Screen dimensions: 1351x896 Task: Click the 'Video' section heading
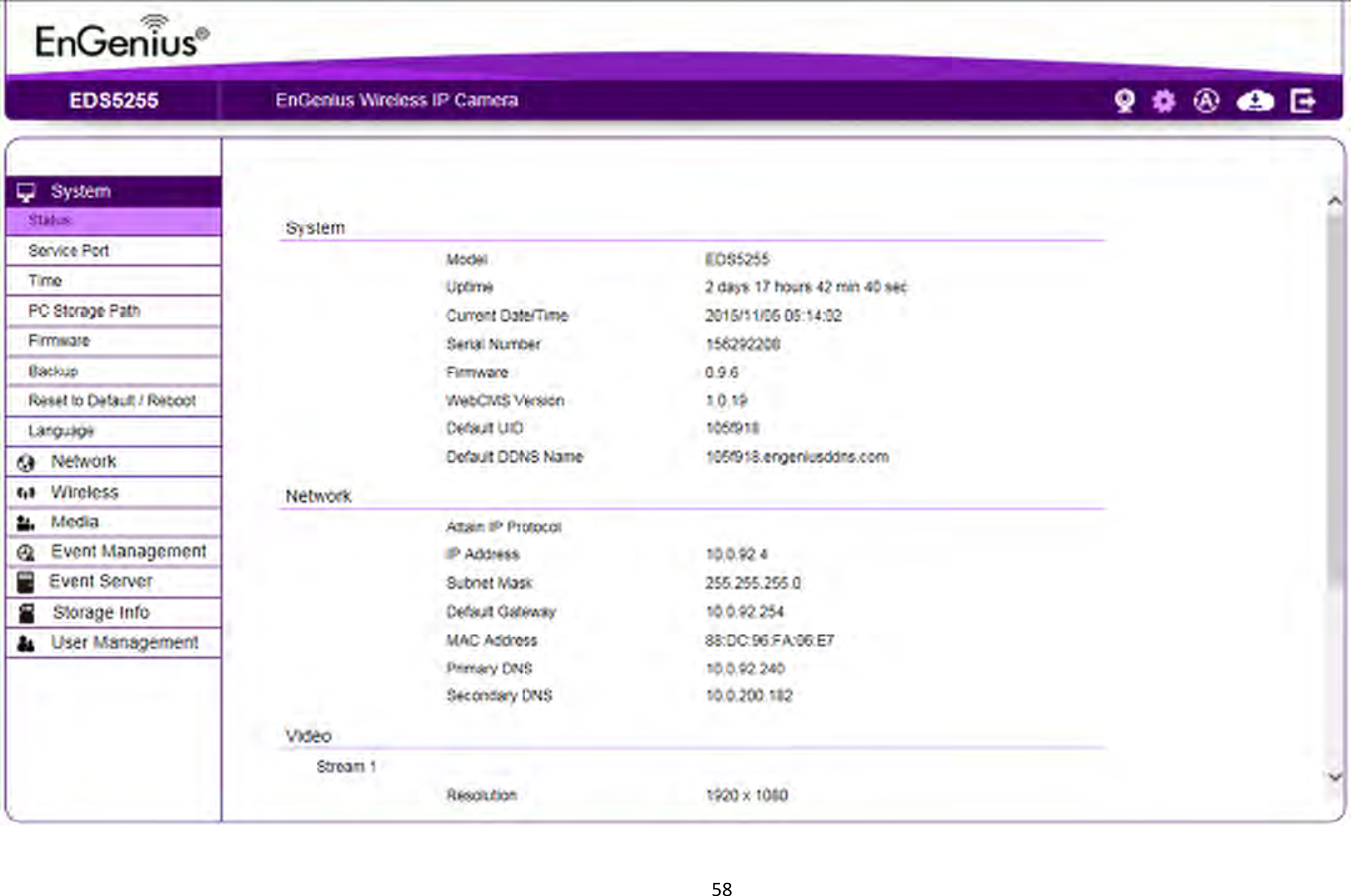pos(308,736)
